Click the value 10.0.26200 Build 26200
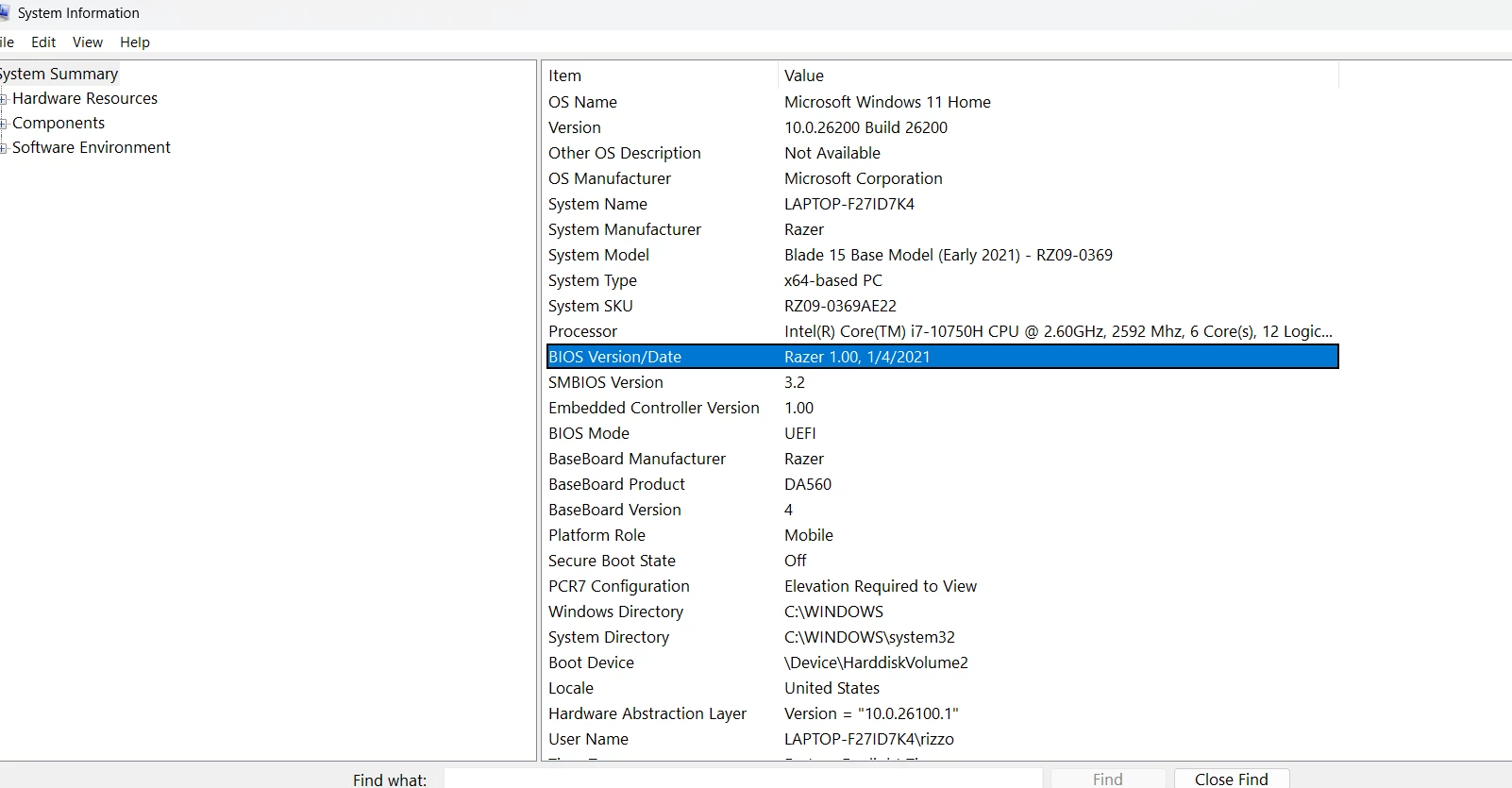The height and width of the screenshot is (788, 1512). tap(865, 127)
